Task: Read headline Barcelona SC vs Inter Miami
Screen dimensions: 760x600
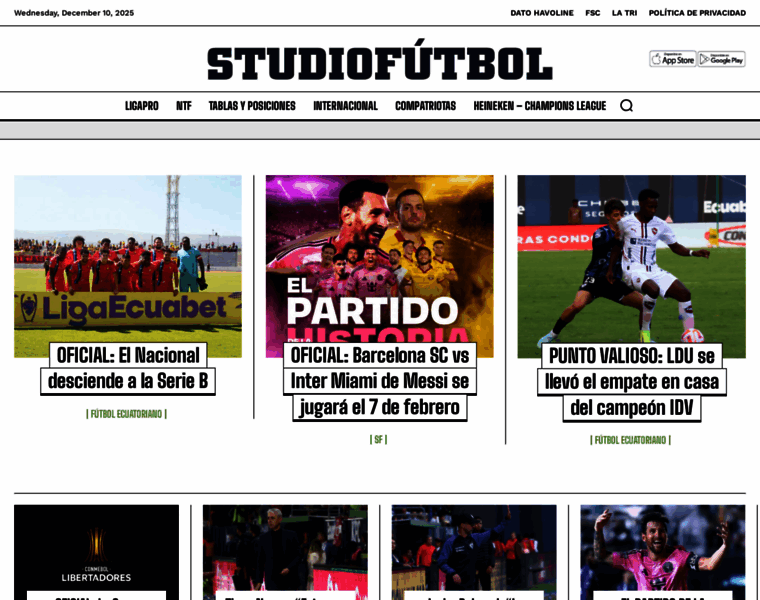Action: [380, 381]
